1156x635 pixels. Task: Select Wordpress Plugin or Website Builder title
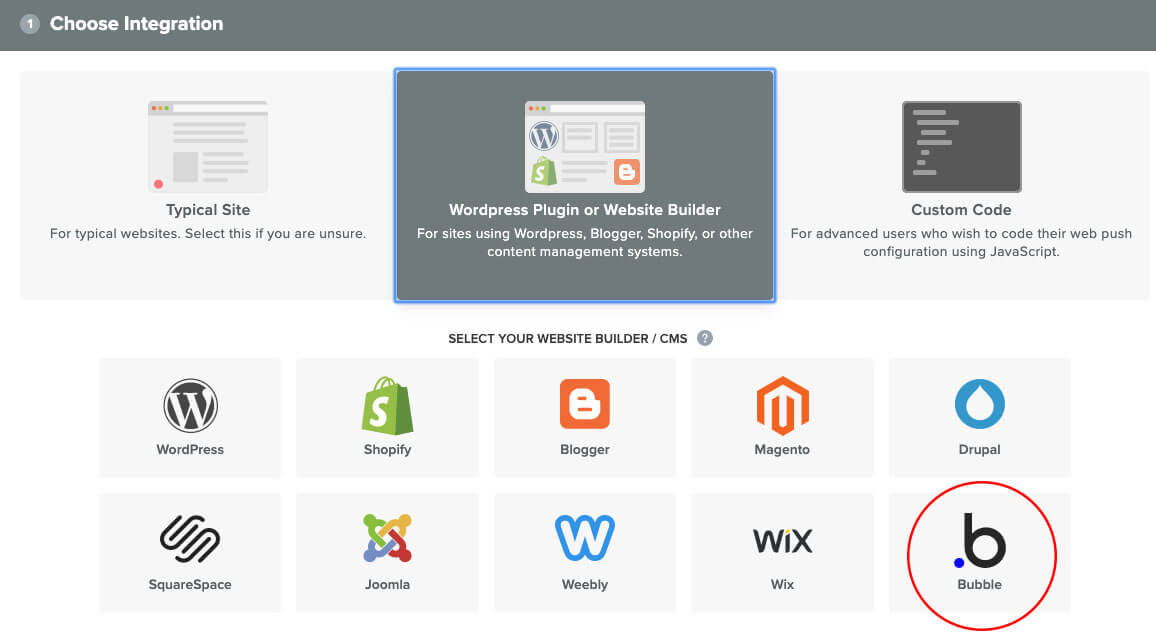[x=585, y=210]
